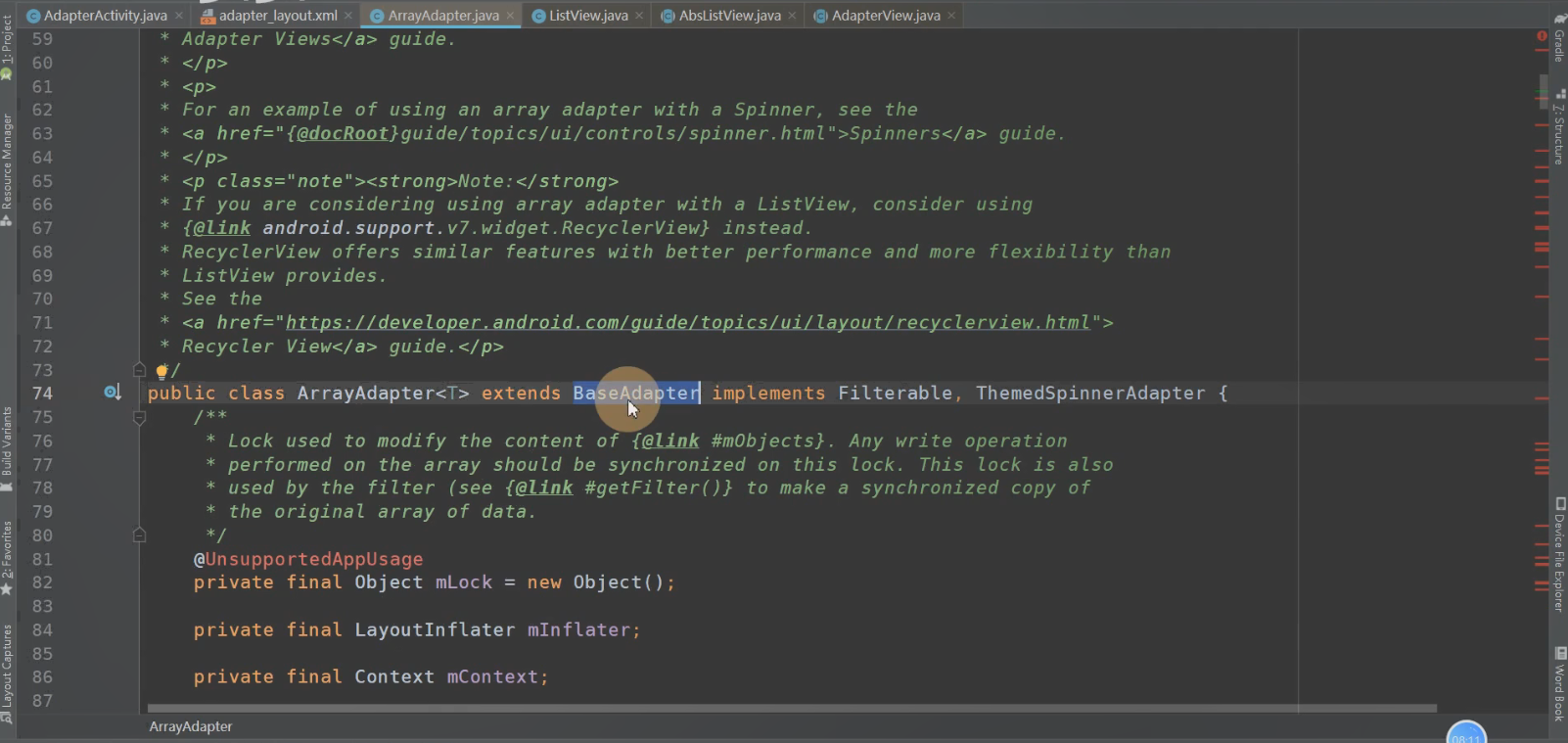Open the Build Variants tool window
The height and width of the screenshot is (743, 1568).
[7, 448]
